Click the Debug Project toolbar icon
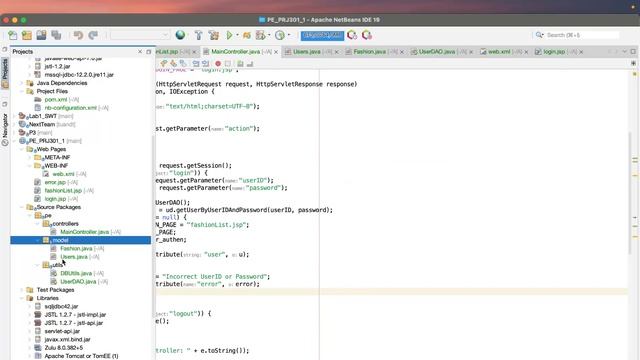 [x=247, y=36]
